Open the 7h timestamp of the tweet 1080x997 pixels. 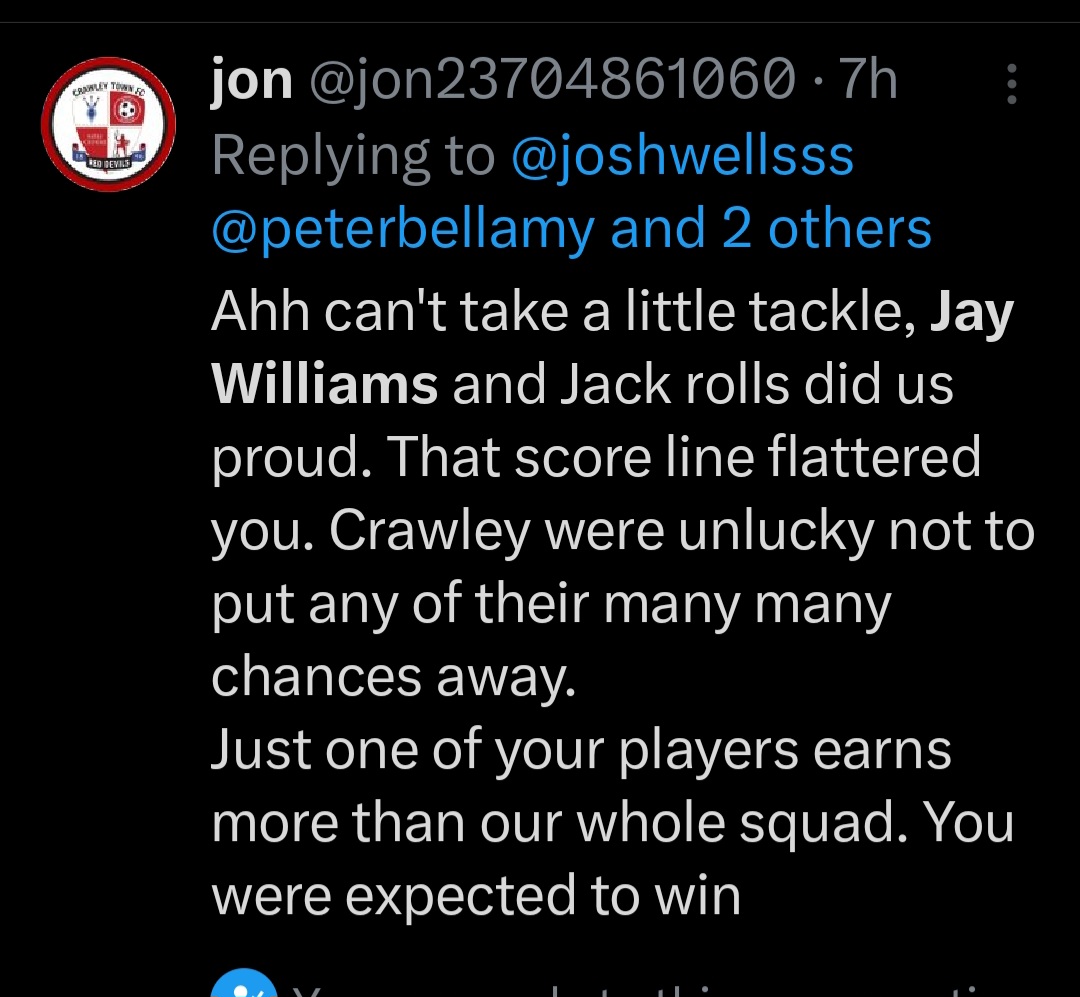click(867, 81)
